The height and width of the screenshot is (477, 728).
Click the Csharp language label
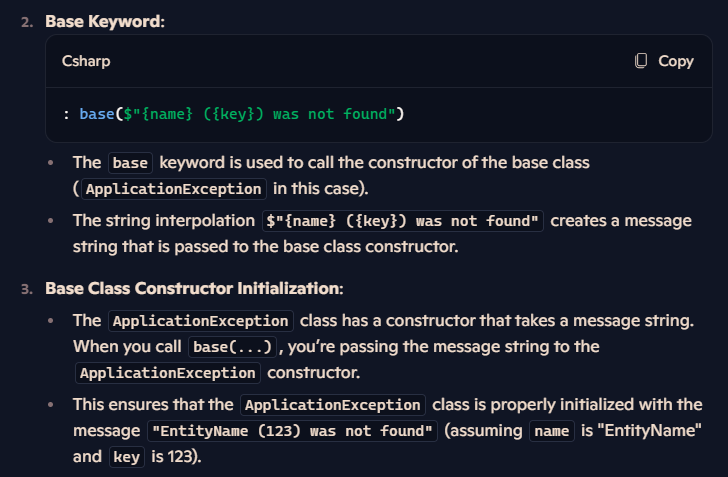click(86, 61)
